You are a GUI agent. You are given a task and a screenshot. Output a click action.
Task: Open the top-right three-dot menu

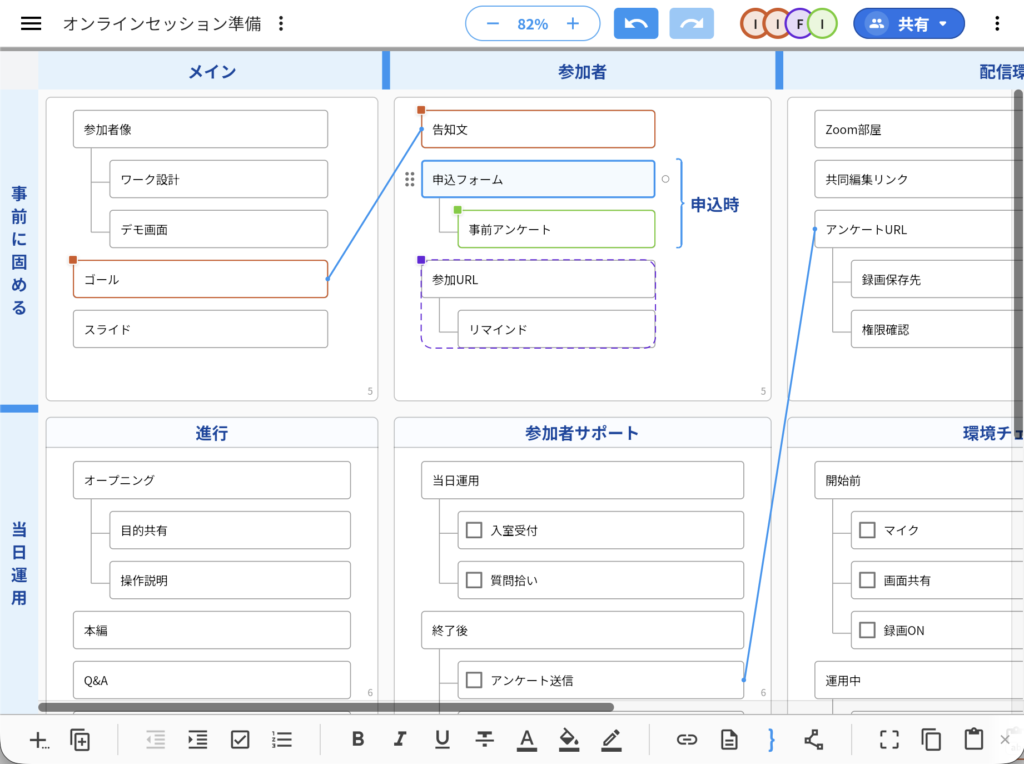click(997, 22)
